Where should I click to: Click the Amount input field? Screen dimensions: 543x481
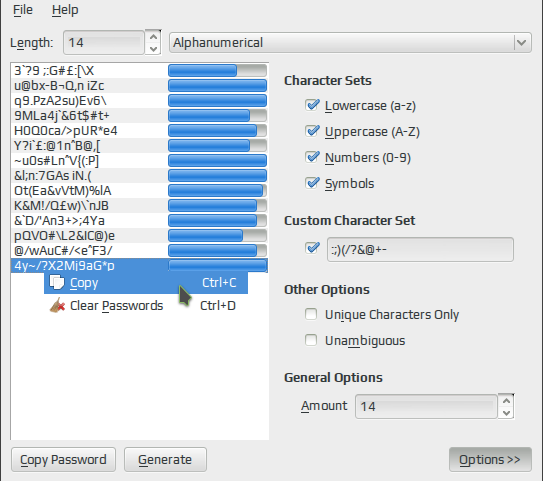pos(426,407)
